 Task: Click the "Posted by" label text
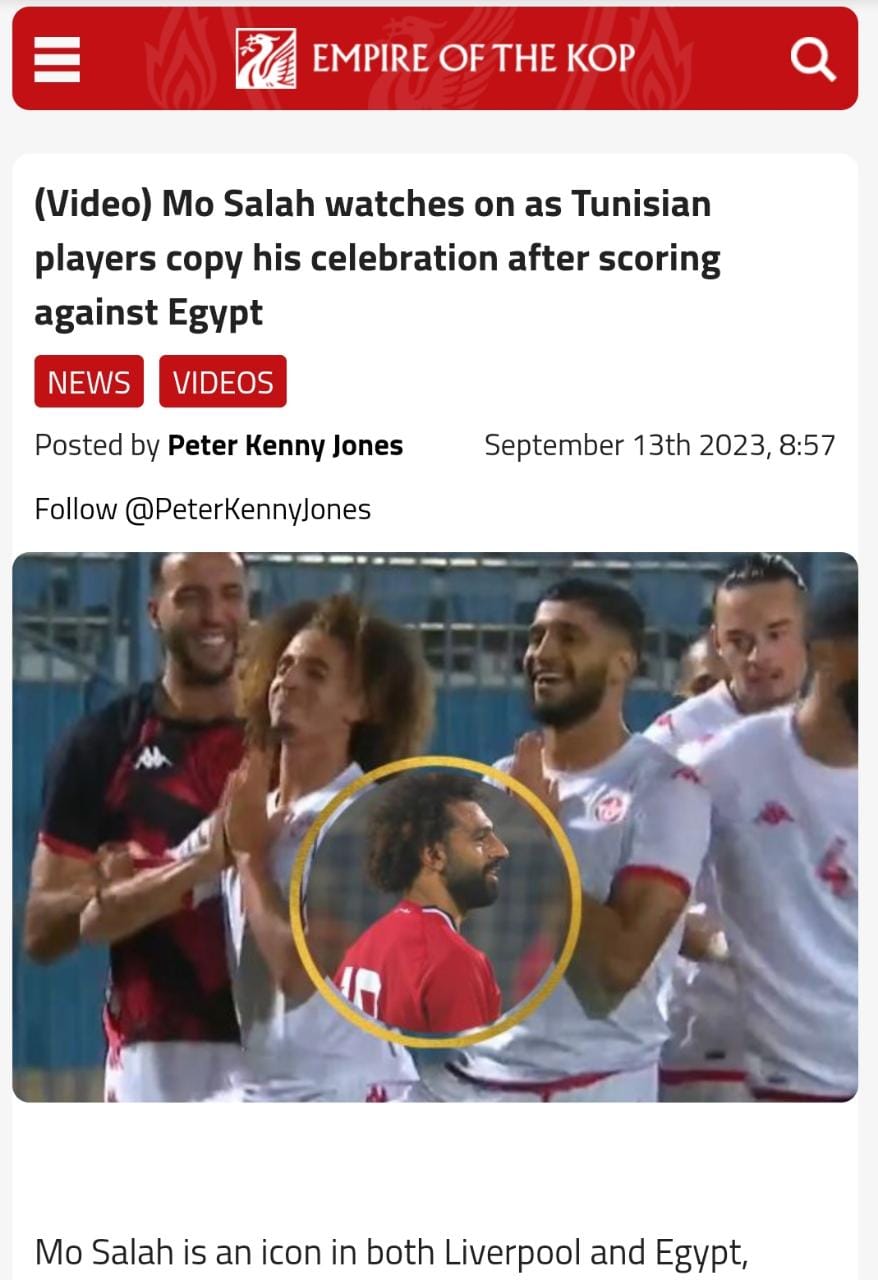97,446
